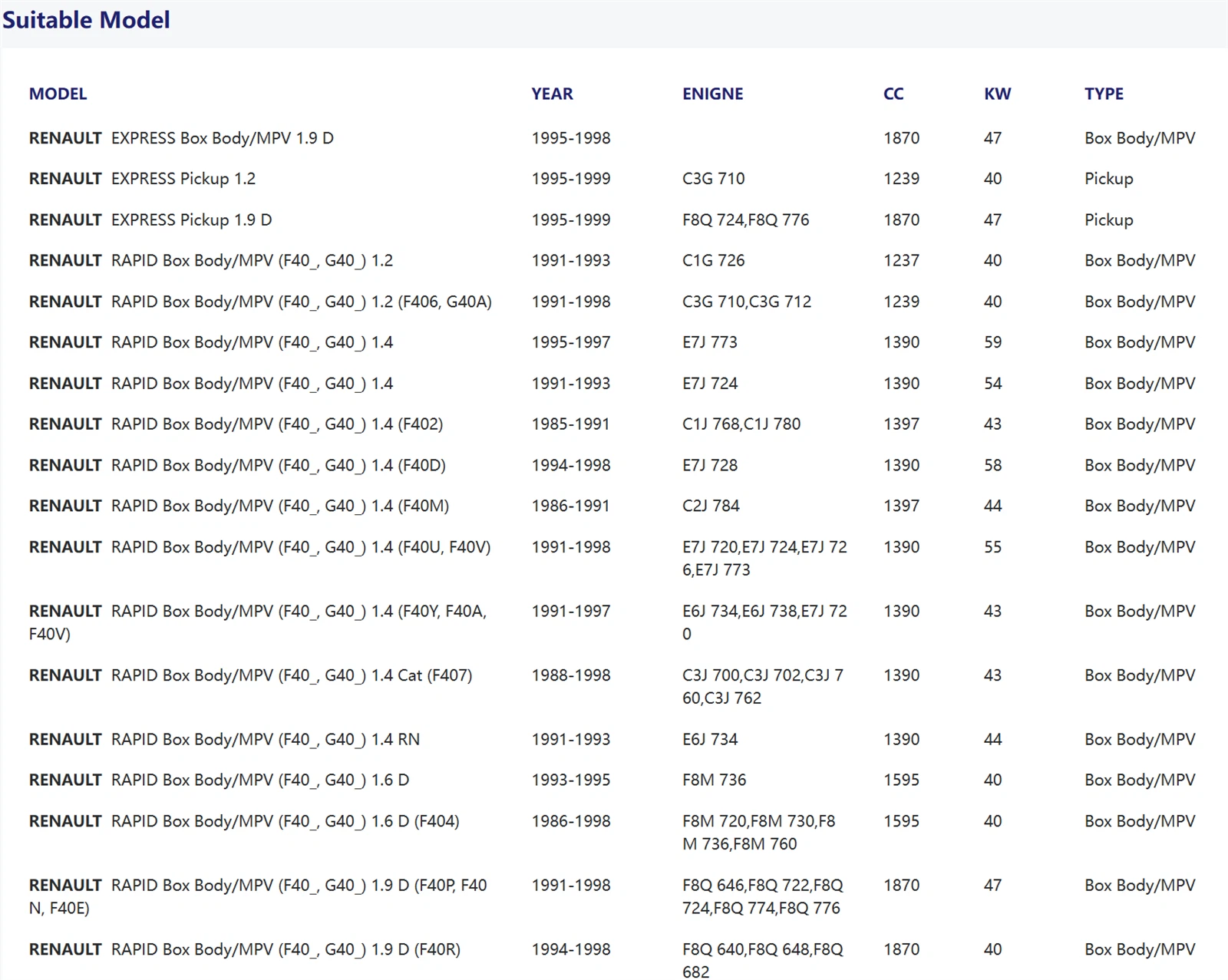
Task: Click year range 1988-1998
Action: [571, 675]
